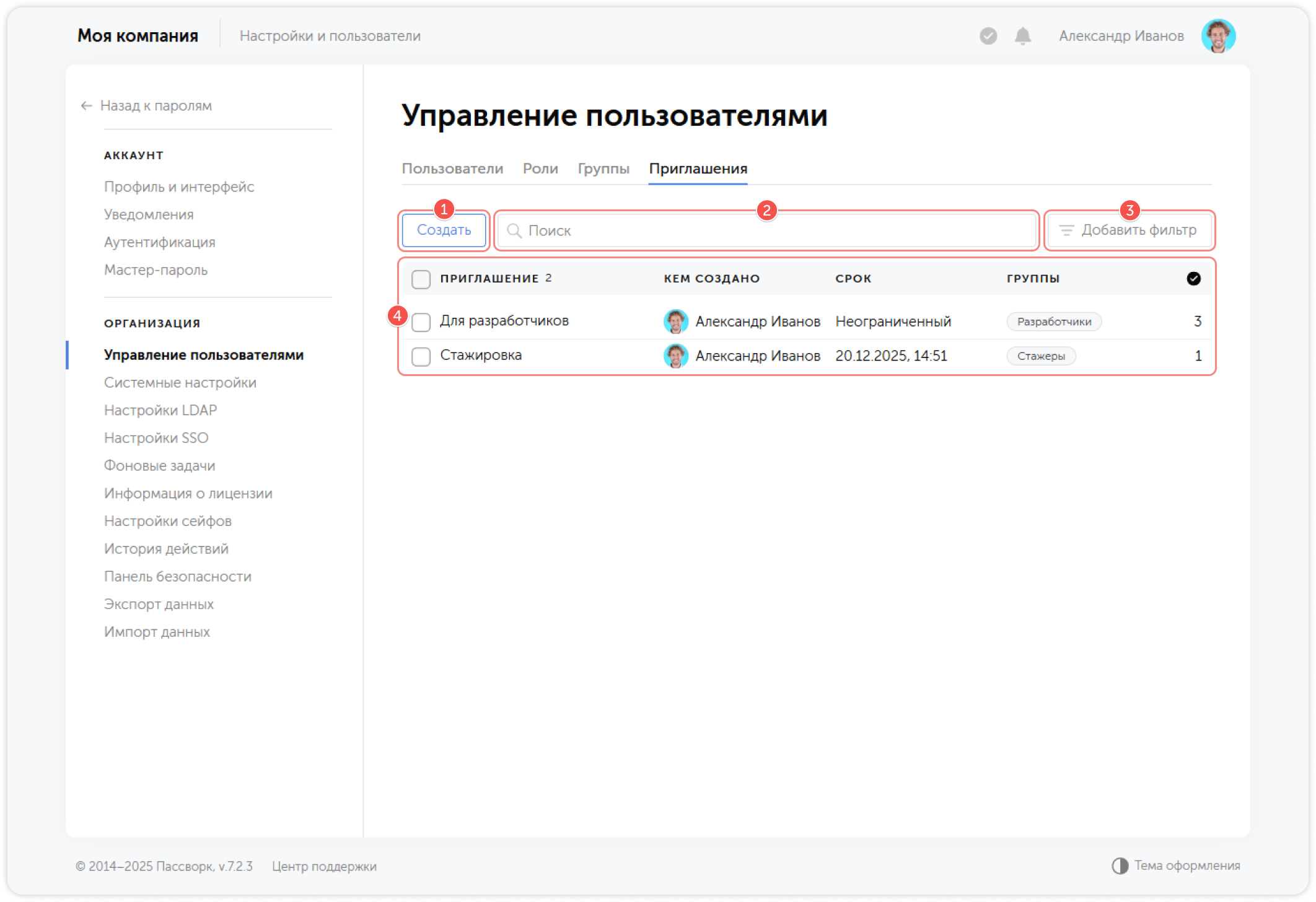1316x902 pixels.
Task: Click inside the Поиск search field
Action: pyautogui.click(x=682, y=230)
